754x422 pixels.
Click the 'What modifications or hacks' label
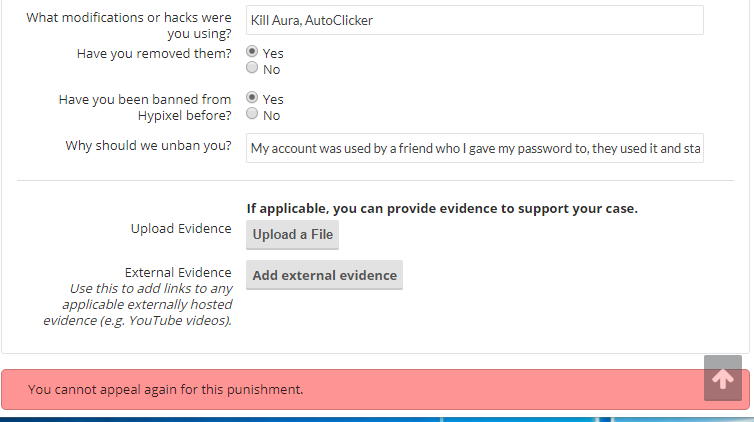tap(128, 26)
